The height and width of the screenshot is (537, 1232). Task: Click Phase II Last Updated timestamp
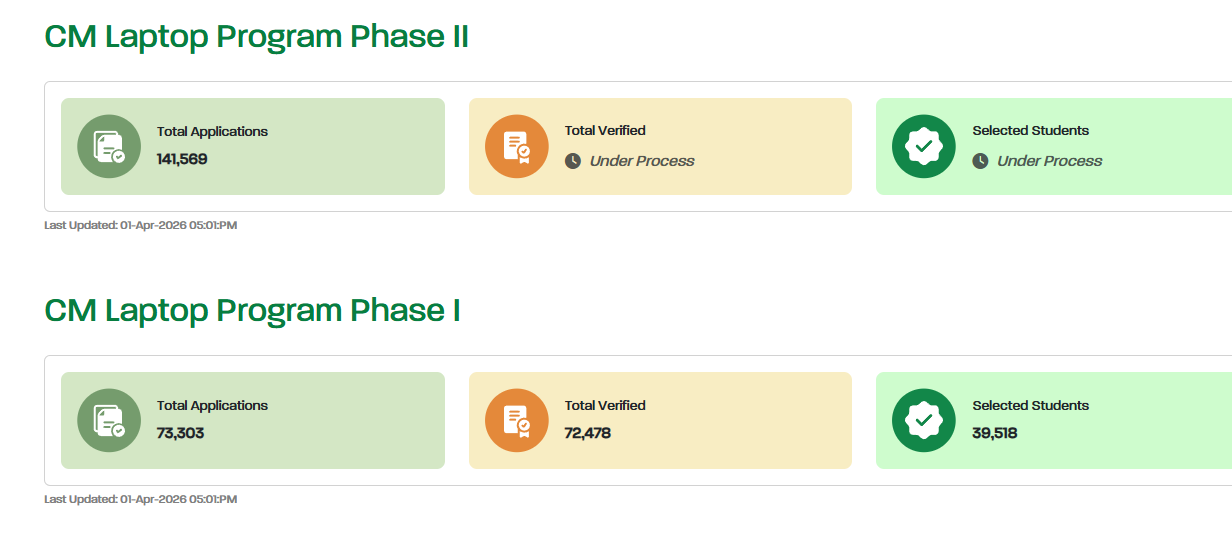point(141,225)
